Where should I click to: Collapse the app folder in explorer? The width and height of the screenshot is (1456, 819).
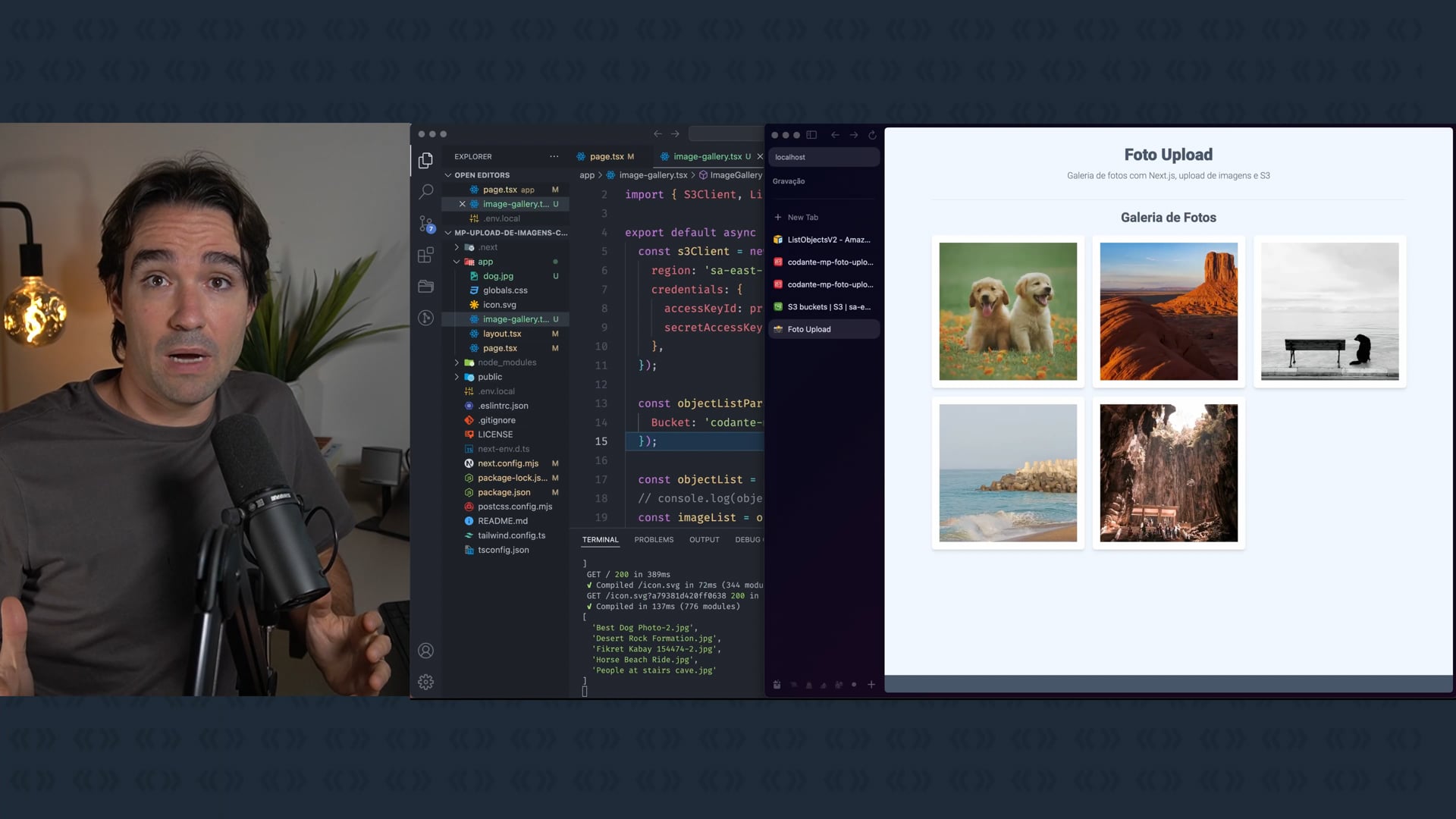457,262
